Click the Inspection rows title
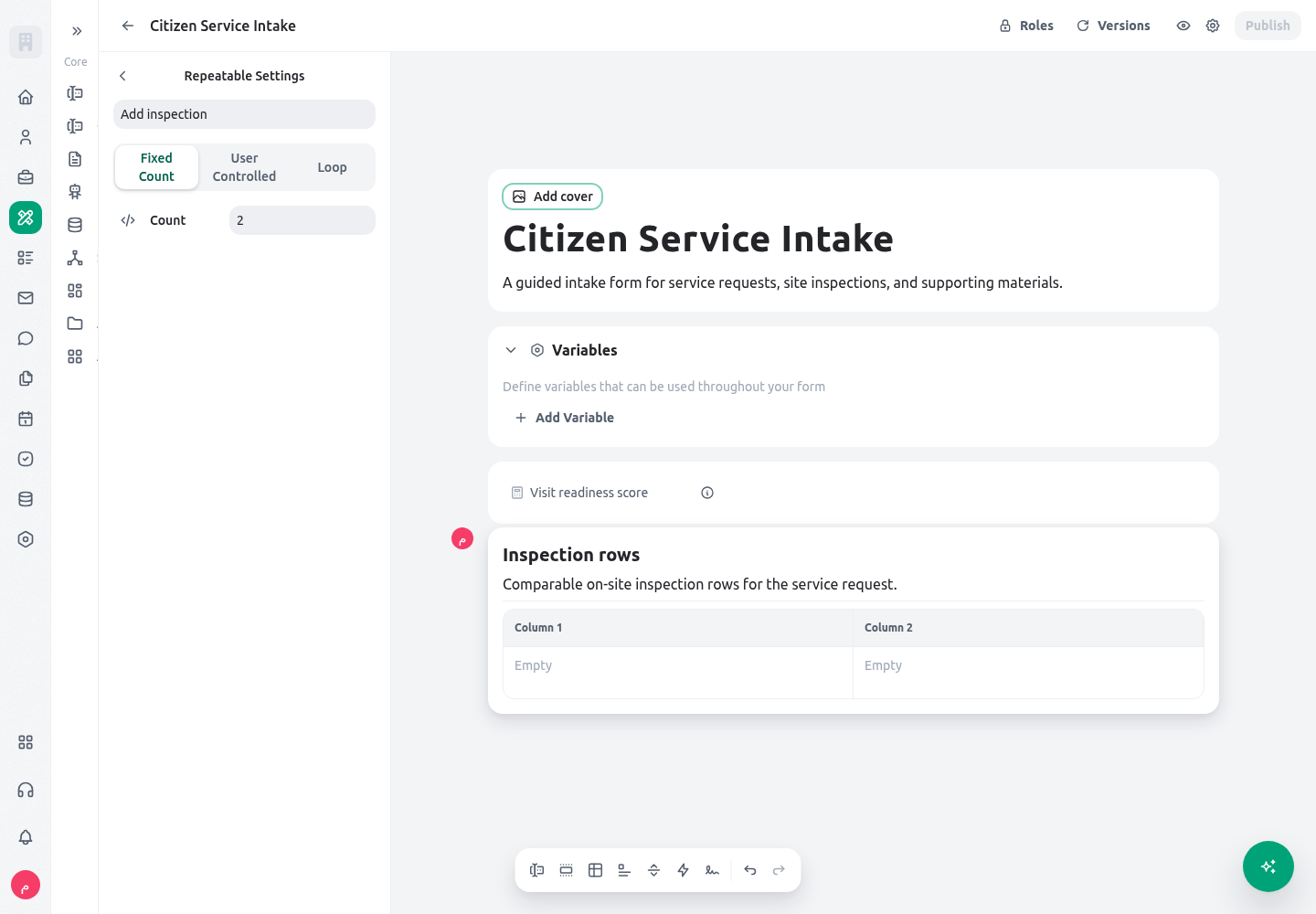This screenshot has width=1316, height=914. click(x=571, y=555)
